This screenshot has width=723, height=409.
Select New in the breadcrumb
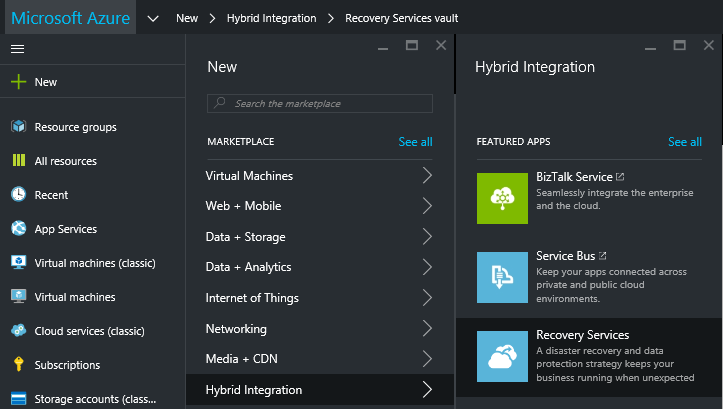(187, 18)
